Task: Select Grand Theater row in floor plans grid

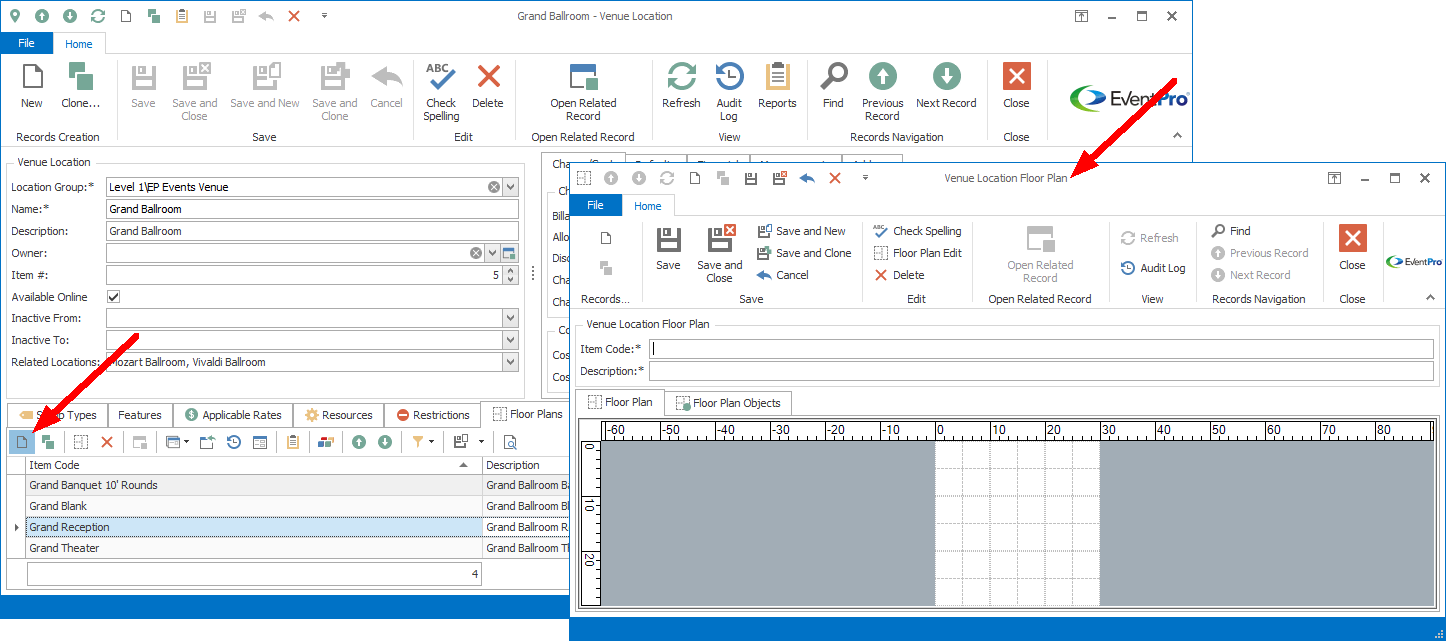Action: click(297, 548)
